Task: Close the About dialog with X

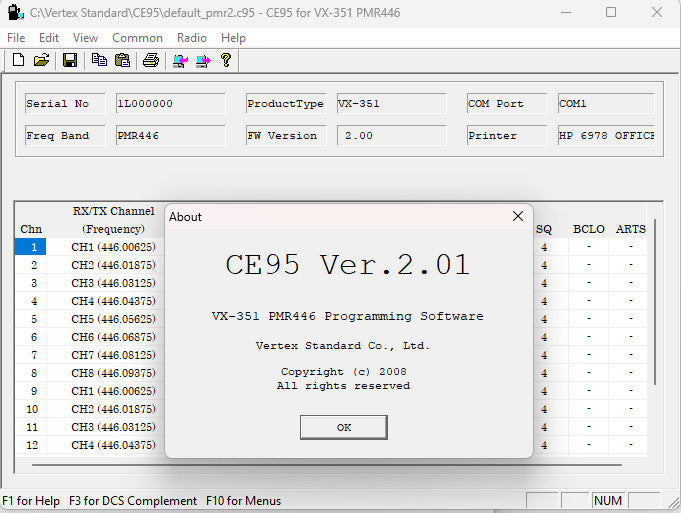Action: point(518,216)
